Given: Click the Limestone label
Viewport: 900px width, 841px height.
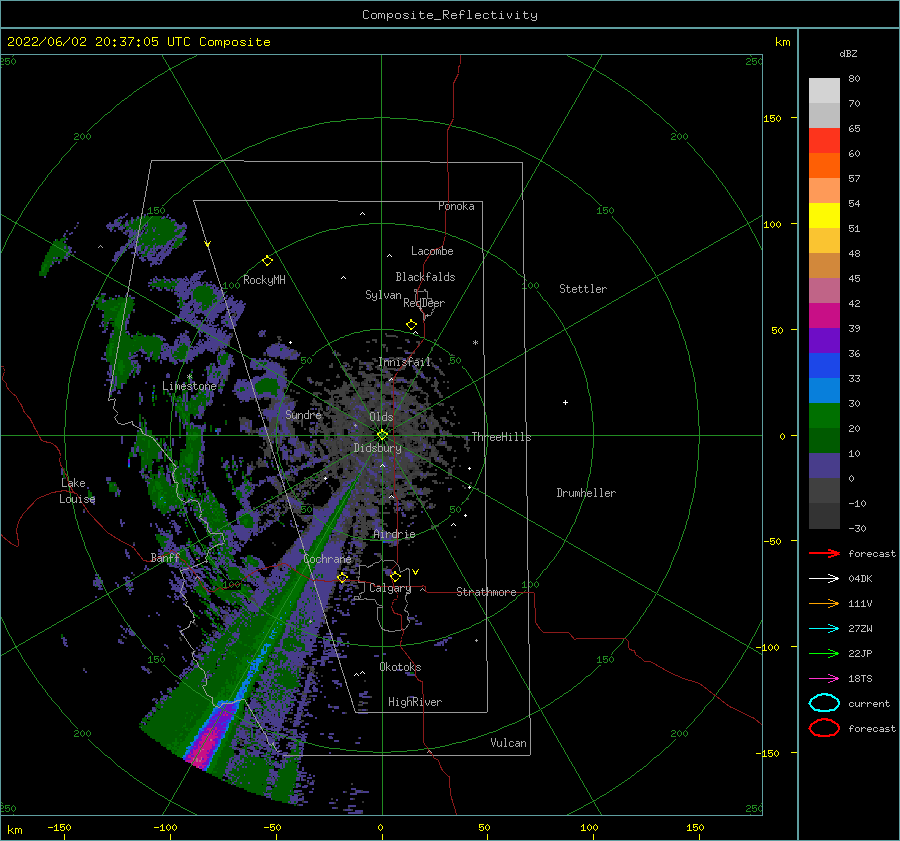Looking at the screenshot, I should click(189, 386).
